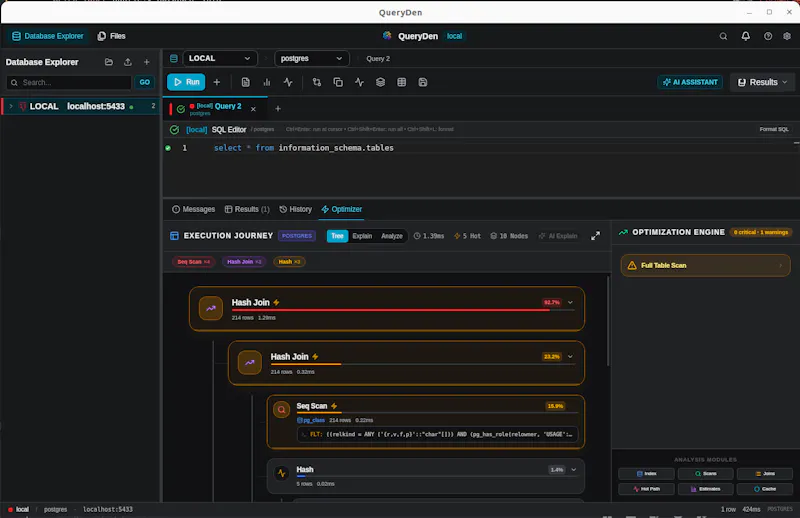Open notifications bell icon
Viewport: 800px width, 518px height.
745,36
